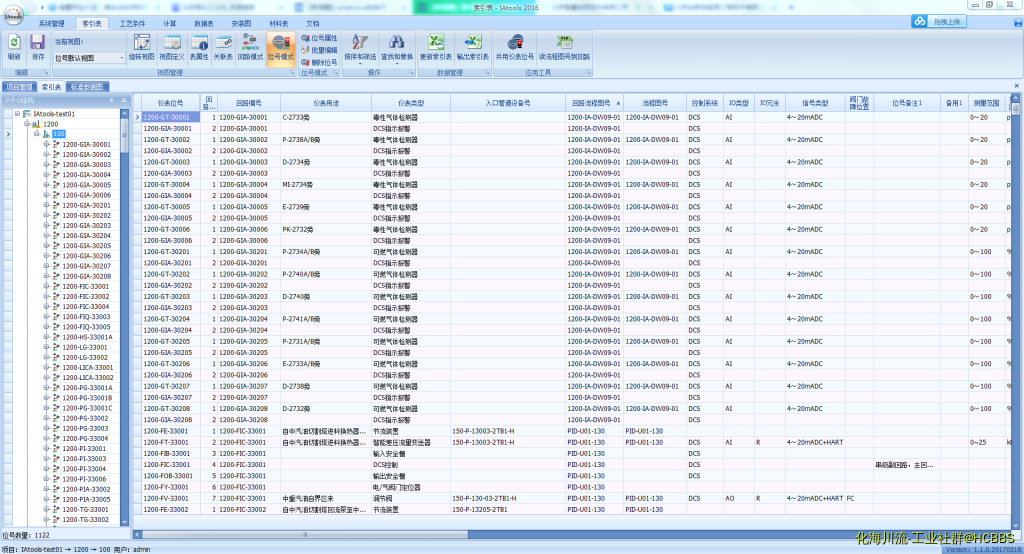Click the cloud upload button at top right
The height and width of the screenshot is (554, 1024).
click(938, 22)
